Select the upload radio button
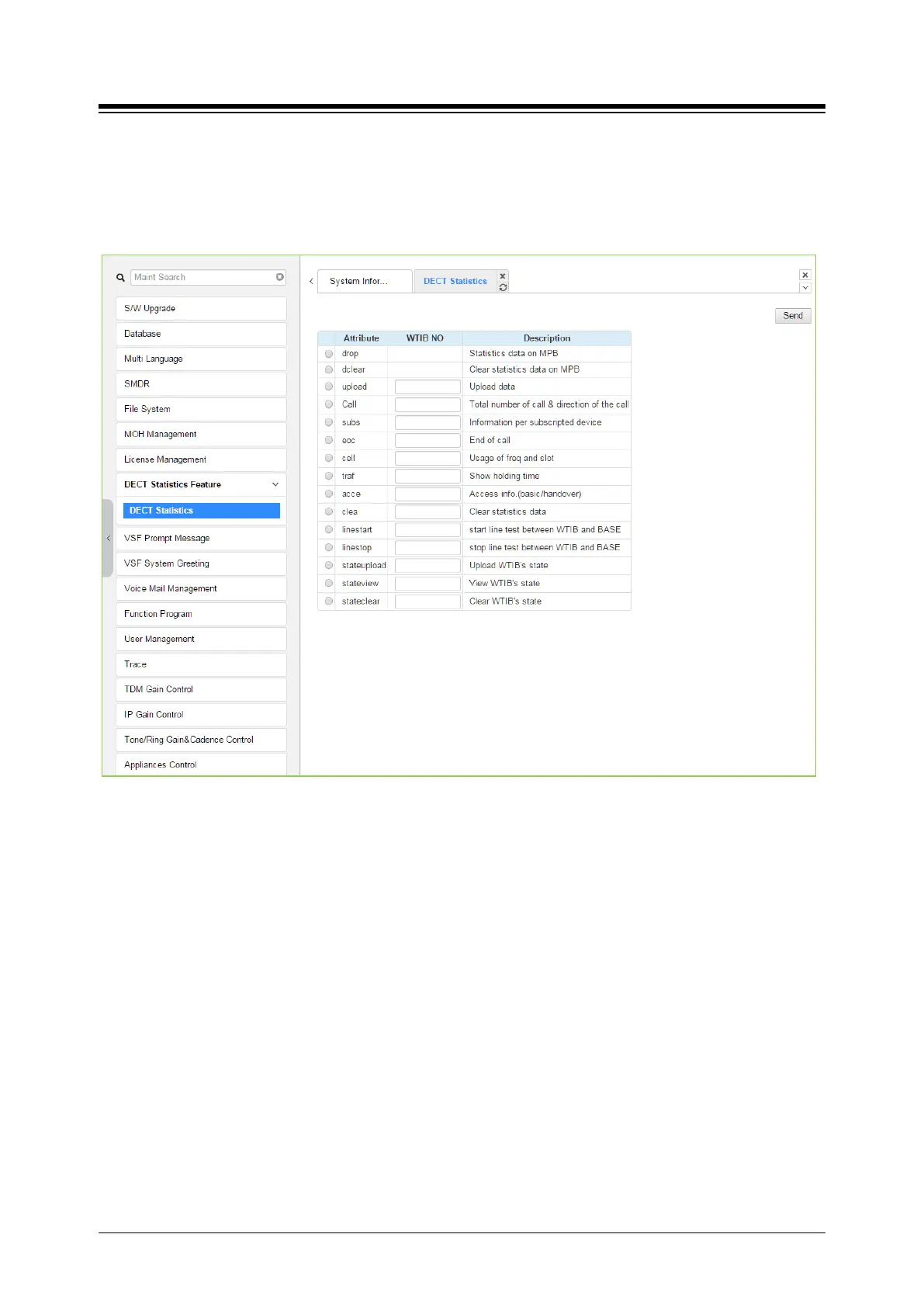Image resolution: width=924 pixels, height=1307 pixels. point(329,387)
